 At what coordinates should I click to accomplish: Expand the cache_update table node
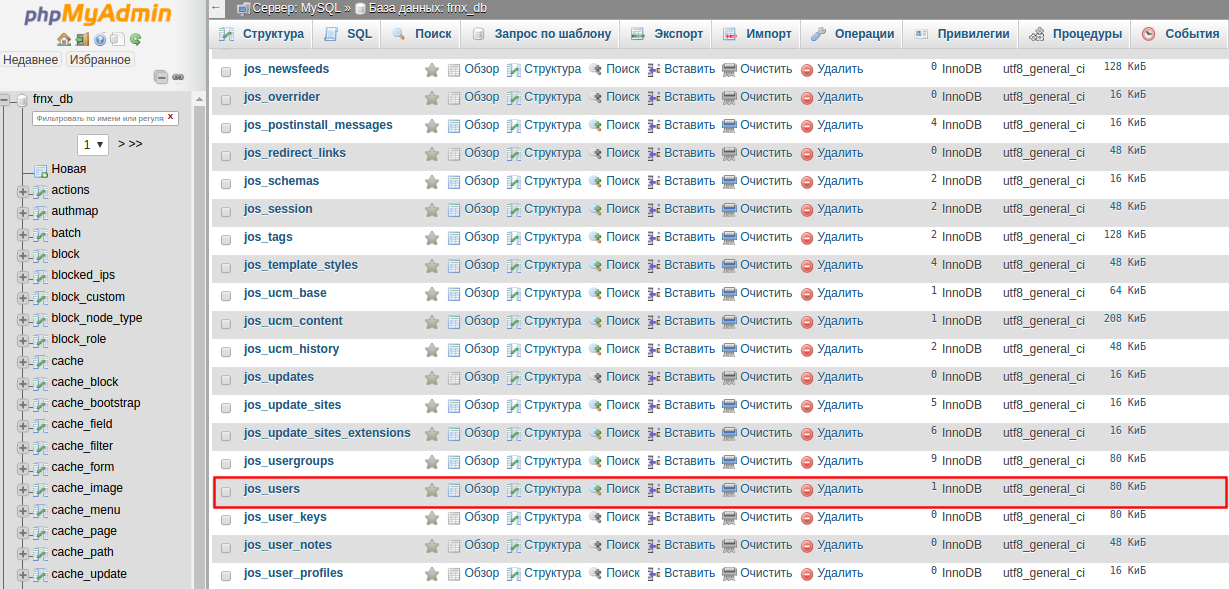(x=23, y=575)
